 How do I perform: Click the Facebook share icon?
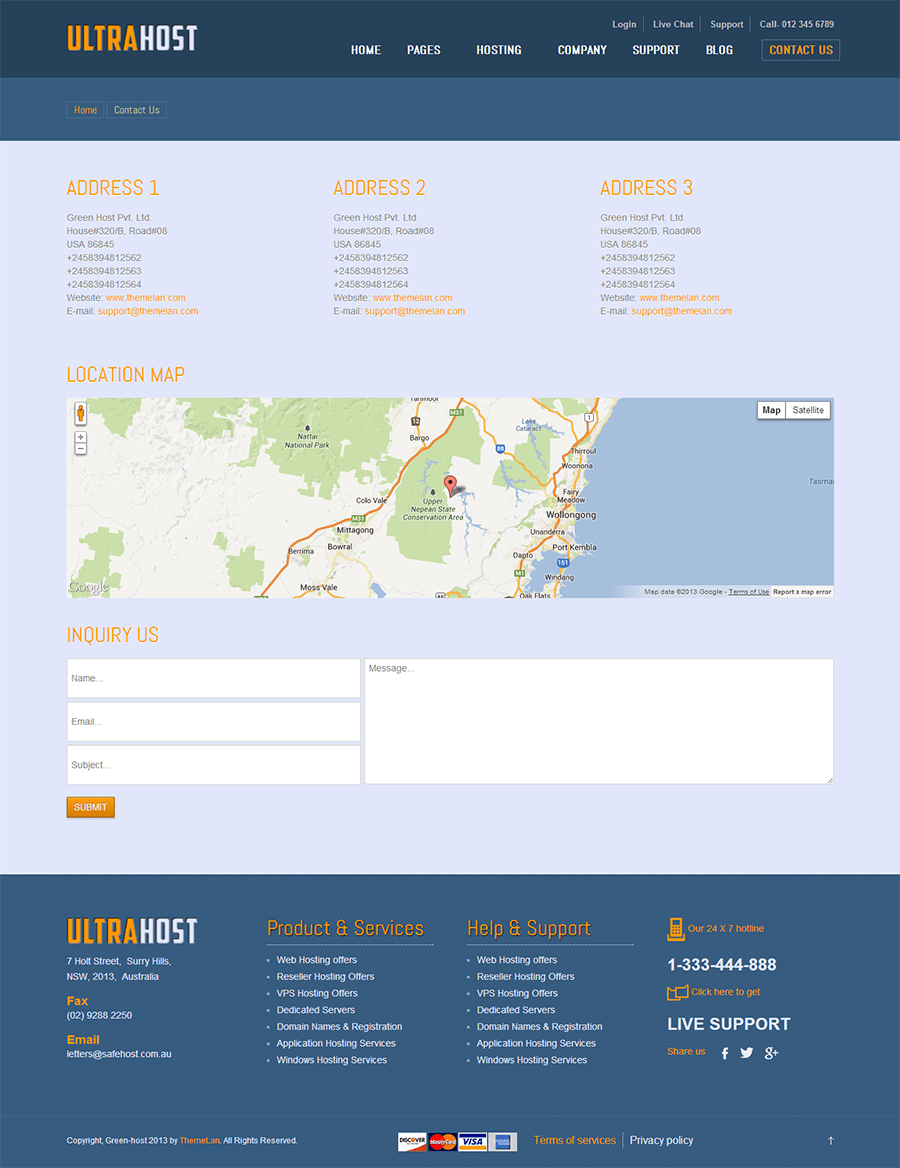click(724, 1052)
